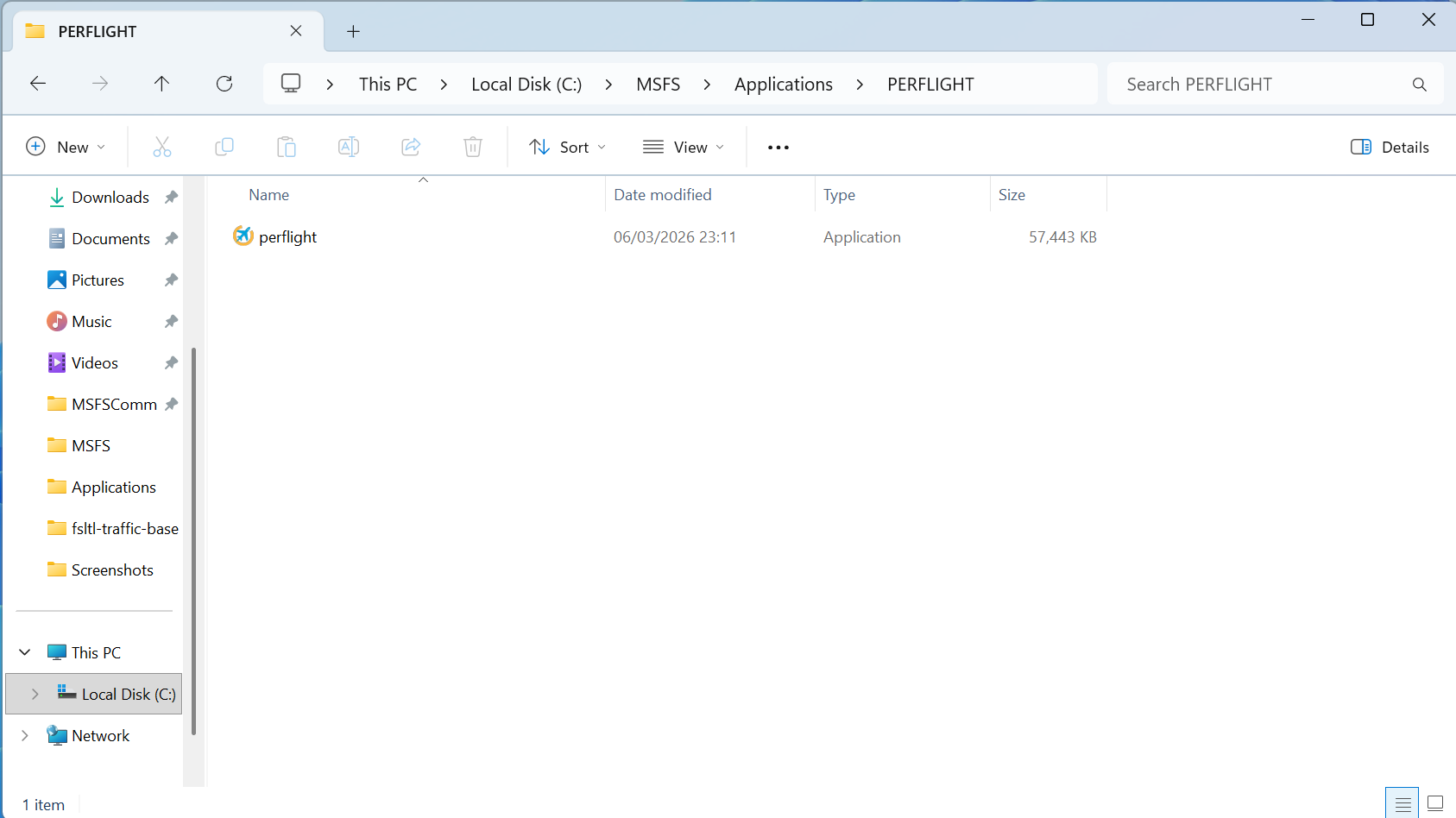Open Downloads in the sidebar
The width and height of the screenshot is (1456, 818).
pyautogui.click(x=110, y=198)
